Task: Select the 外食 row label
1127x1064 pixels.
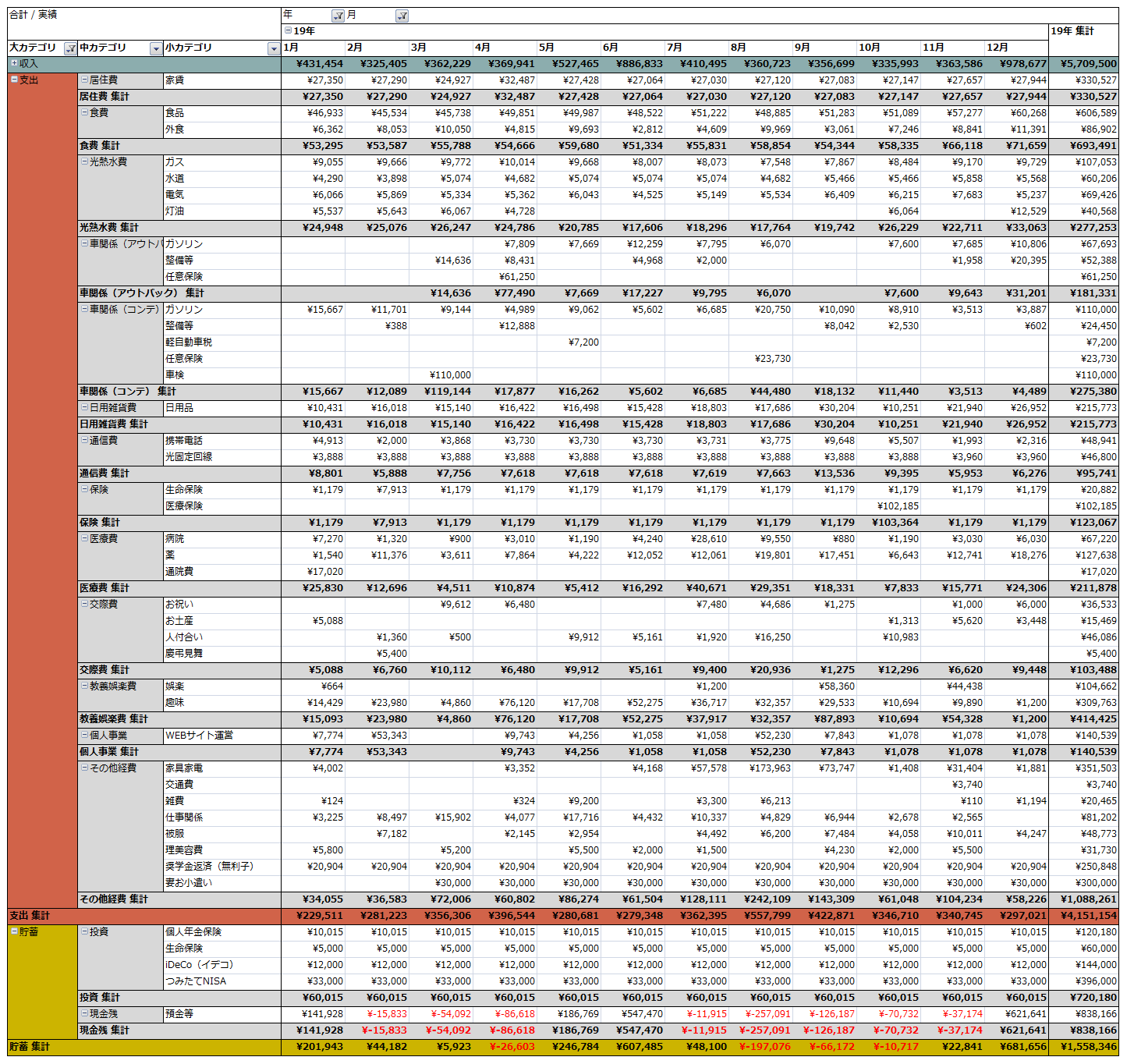Action: coord(222,129)
